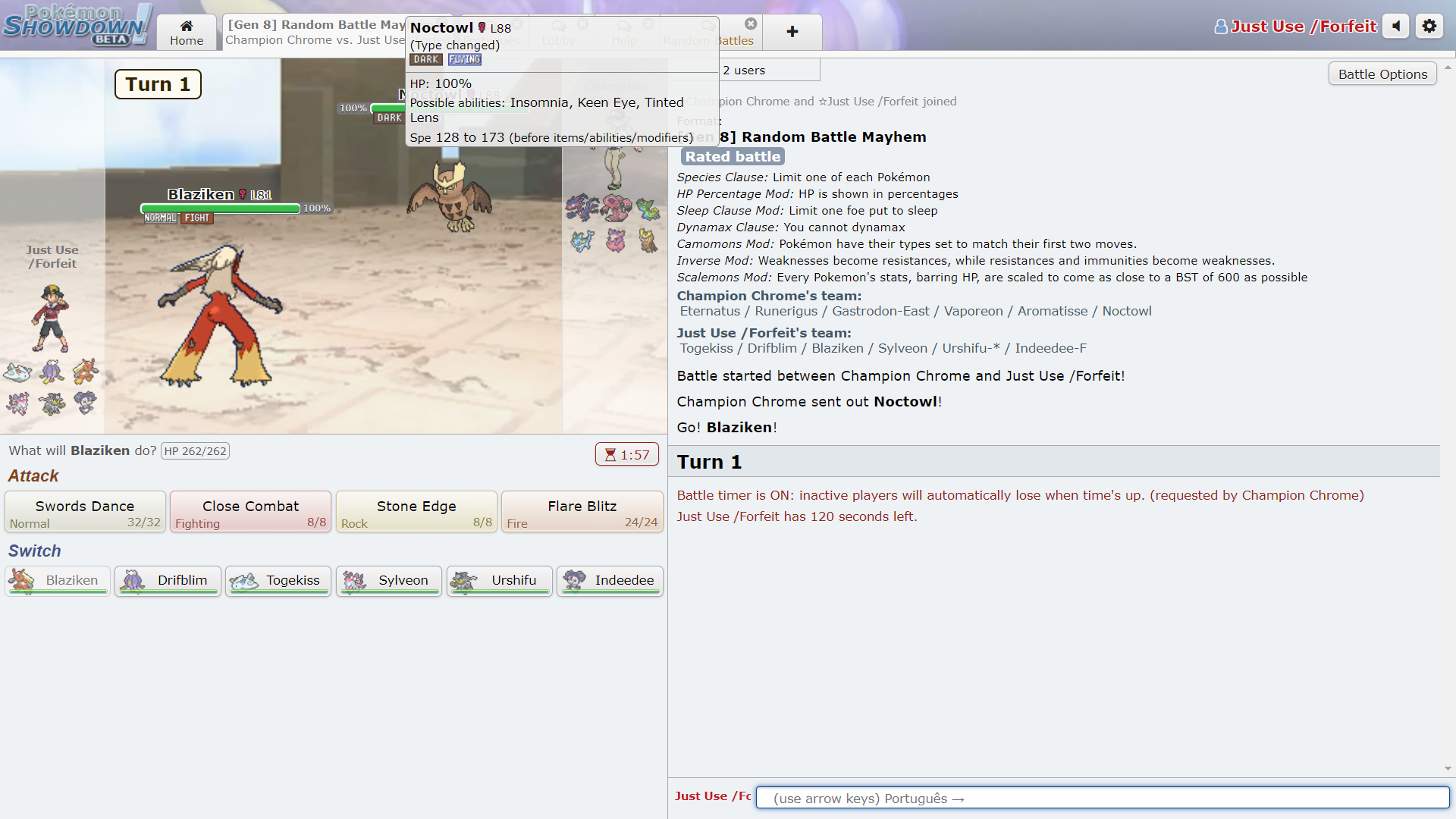Choose Stone Edge move
The image size is (1456, 819).
416,512
